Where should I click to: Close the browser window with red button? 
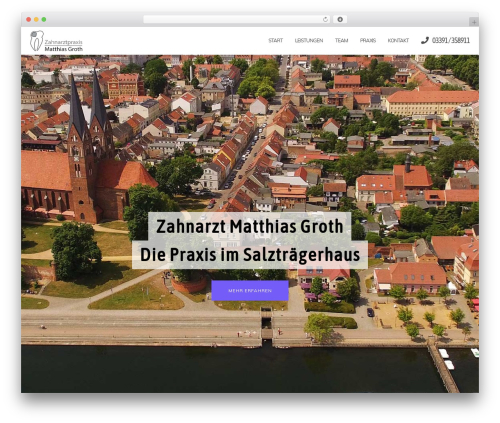tap(29, 20)
